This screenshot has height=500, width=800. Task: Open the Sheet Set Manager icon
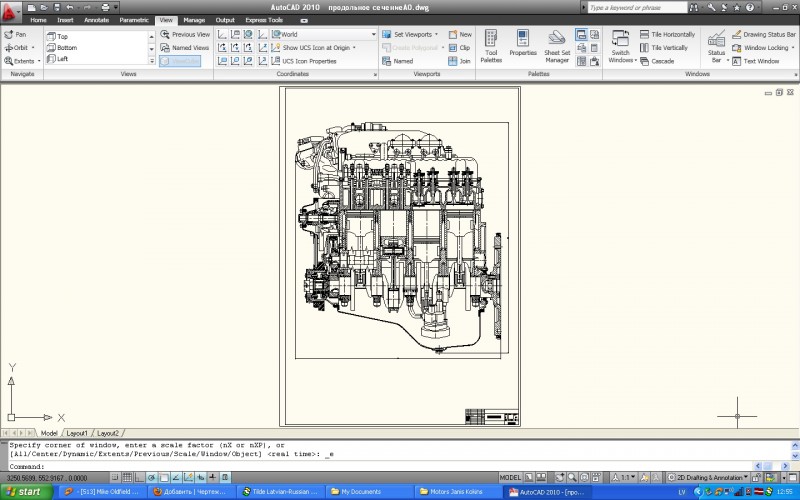pyautogui.click(x=557, y=46)
